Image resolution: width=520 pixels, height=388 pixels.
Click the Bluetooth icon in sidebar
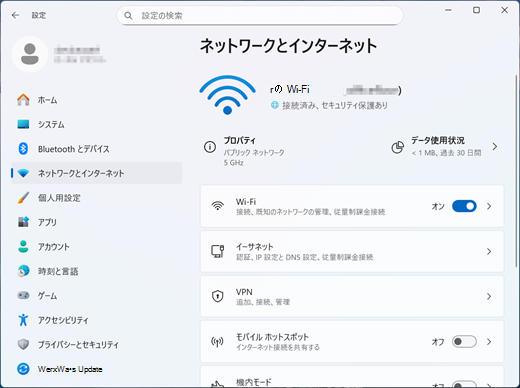(x=23, y=149)
